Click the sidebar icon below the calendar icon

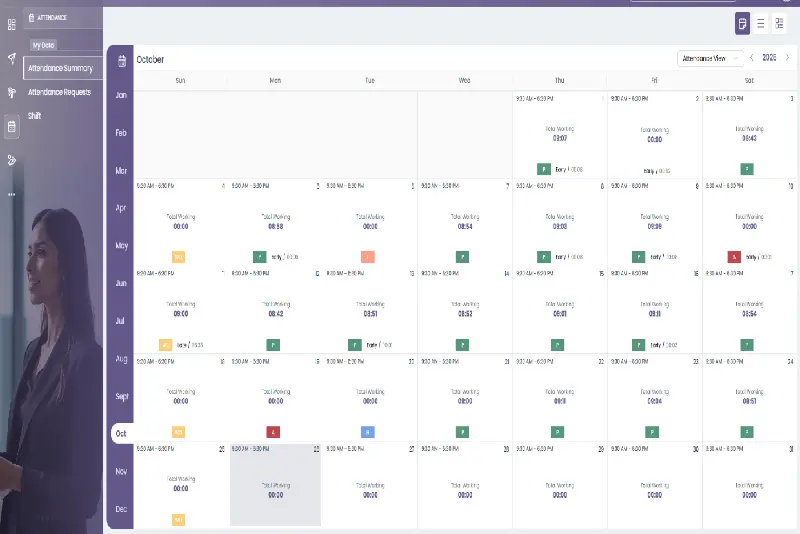tap(11, 160)
